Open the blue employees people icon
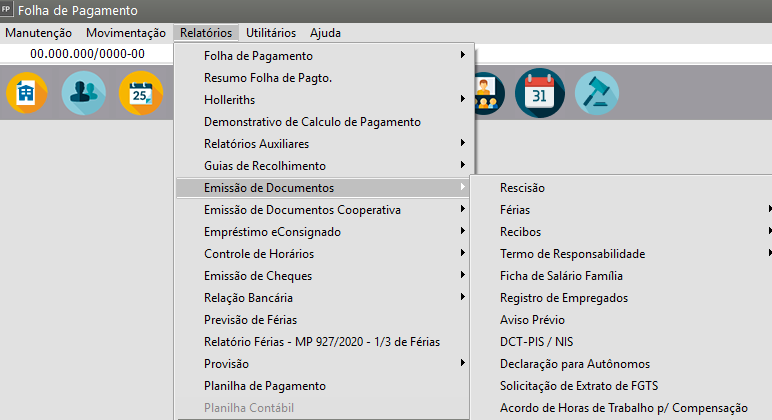Image resolution: width=772 pixels, height=420 pixels. click(x=83, y=93)
